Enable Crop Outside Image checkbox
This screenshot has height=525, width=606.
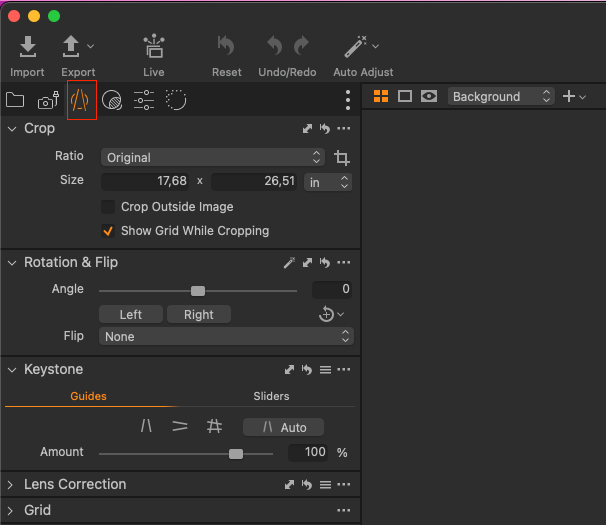tap(108, 207)
